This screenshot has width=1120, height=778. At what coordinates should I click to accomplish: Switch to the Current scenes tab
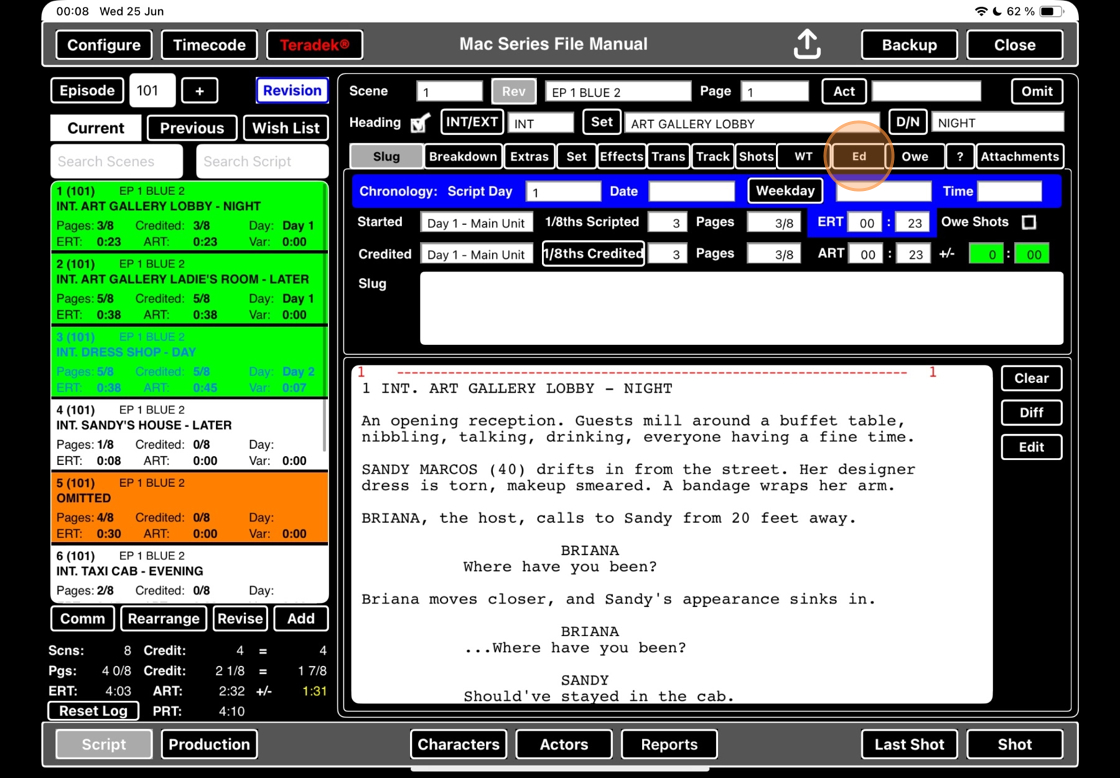96,129
